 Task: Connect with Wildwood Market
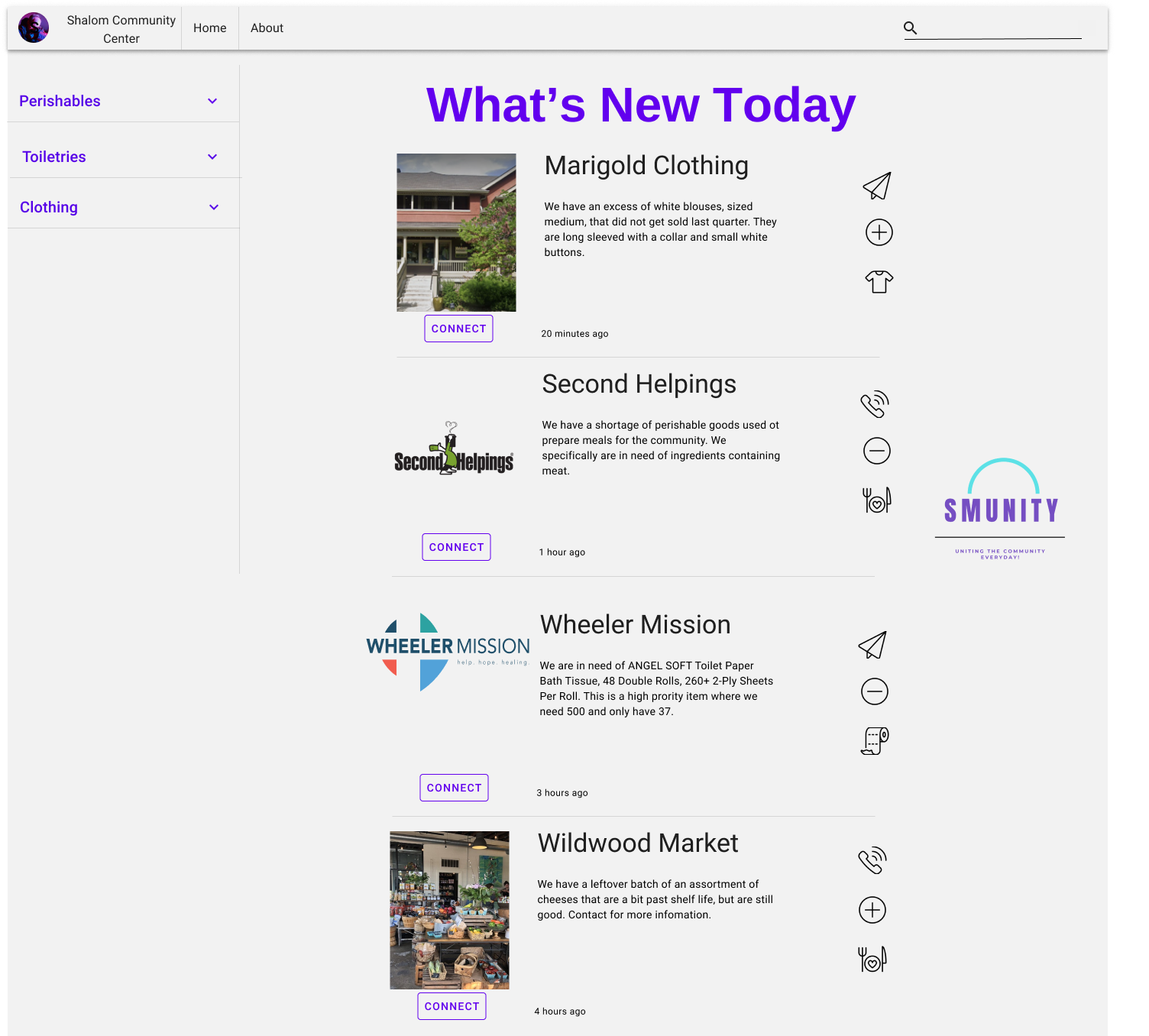pyautogui.click(x=452, y=1006)
